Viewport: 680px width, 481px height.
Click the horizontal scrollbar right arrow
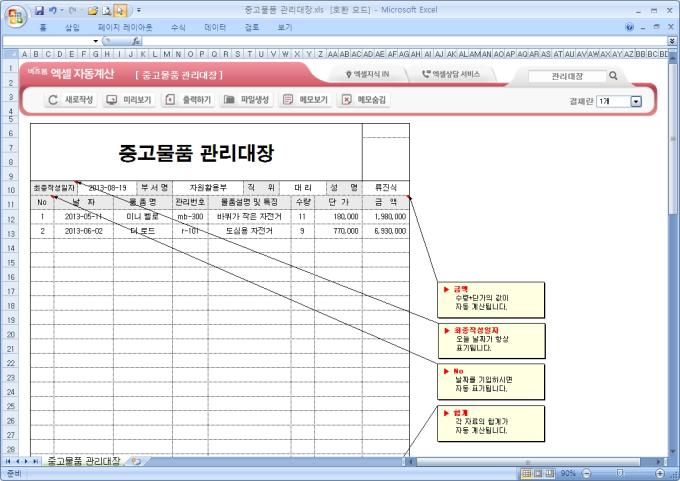click(659, 462)
